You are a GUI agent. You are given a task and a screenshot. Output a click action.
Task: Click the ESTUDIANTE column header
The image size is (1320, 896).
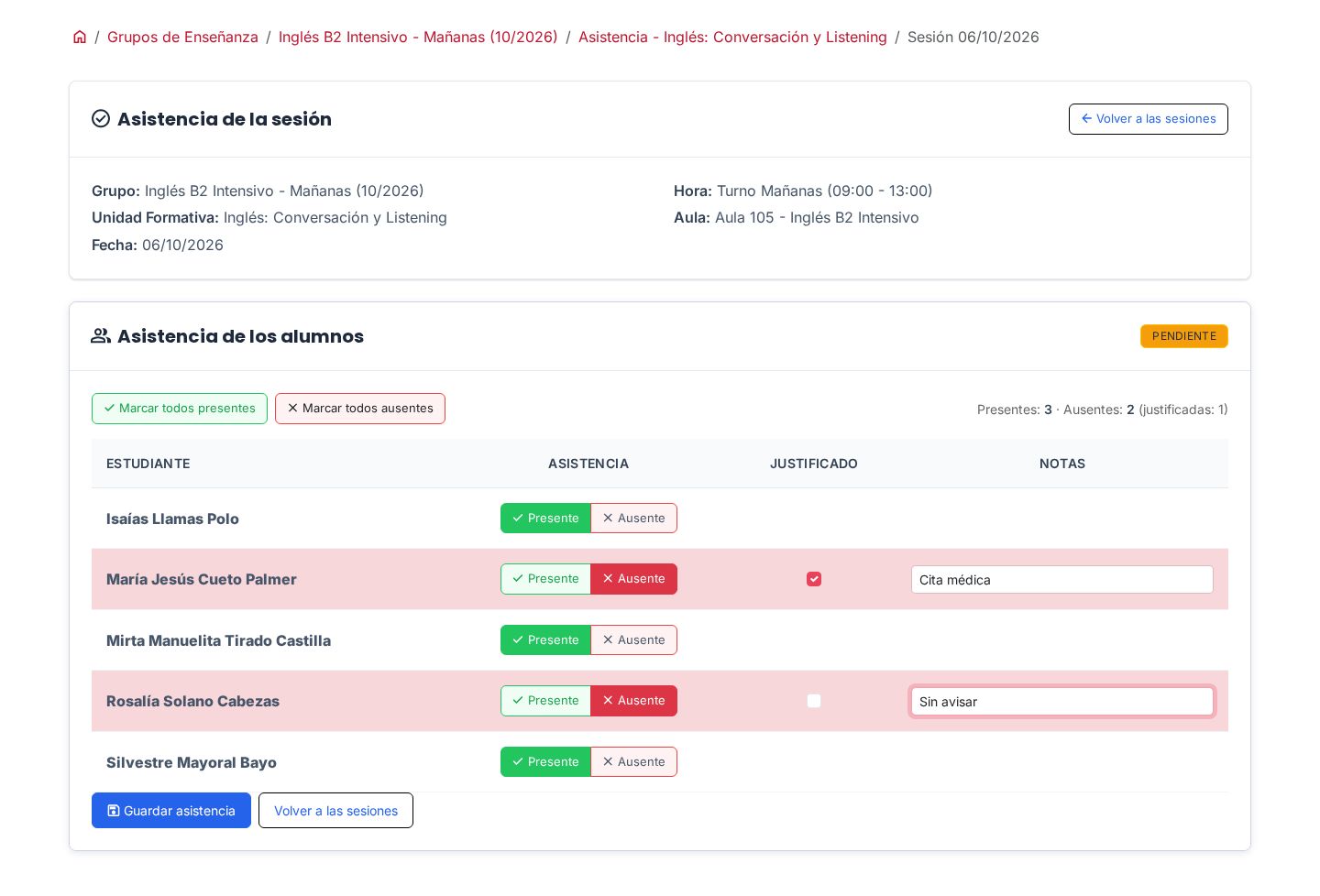(148, 464)
